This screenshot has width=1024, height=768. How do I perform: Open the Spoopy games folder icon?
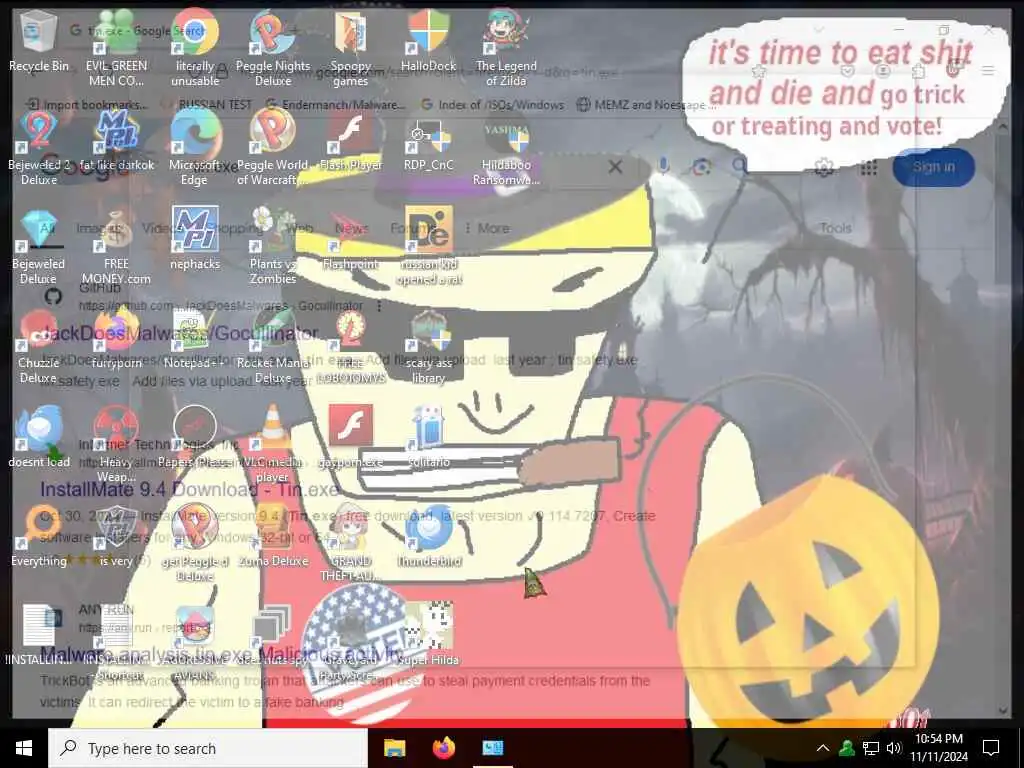351,49
